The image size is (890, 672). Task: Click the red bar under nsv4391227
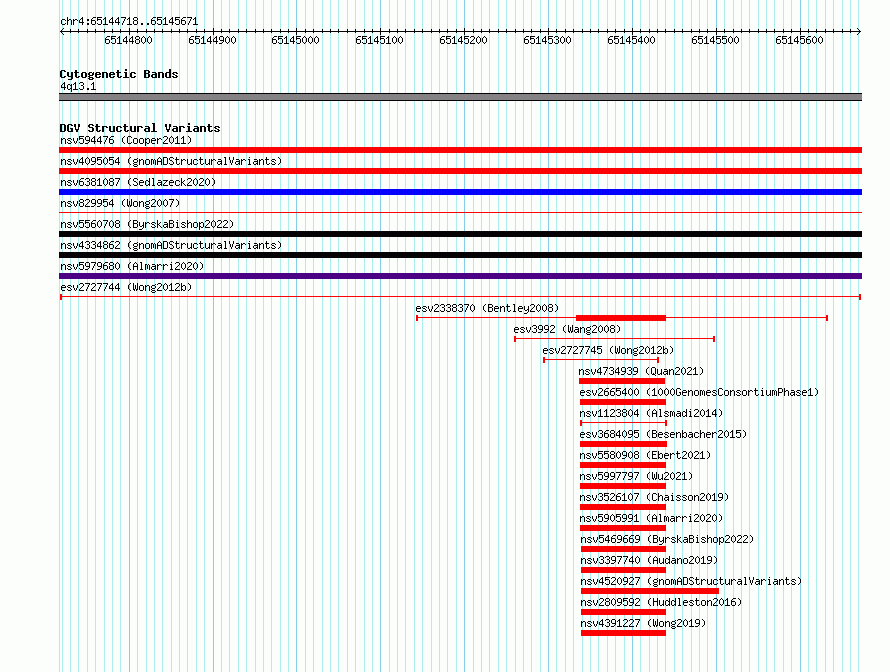click(623, 633)
